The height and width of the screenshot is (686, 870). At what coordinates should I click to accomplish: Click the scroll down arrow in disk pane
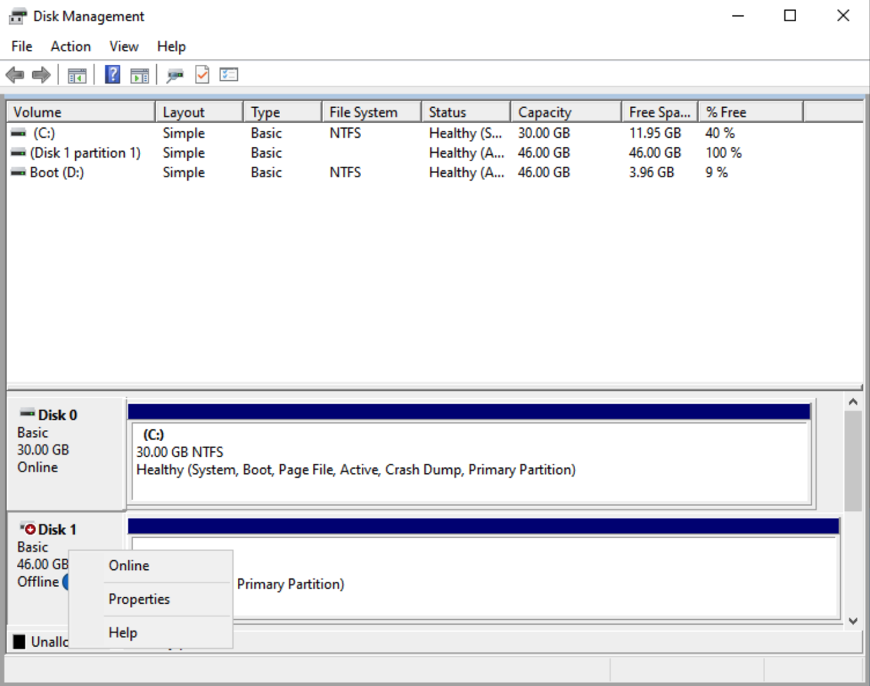(x=853, y=621)
